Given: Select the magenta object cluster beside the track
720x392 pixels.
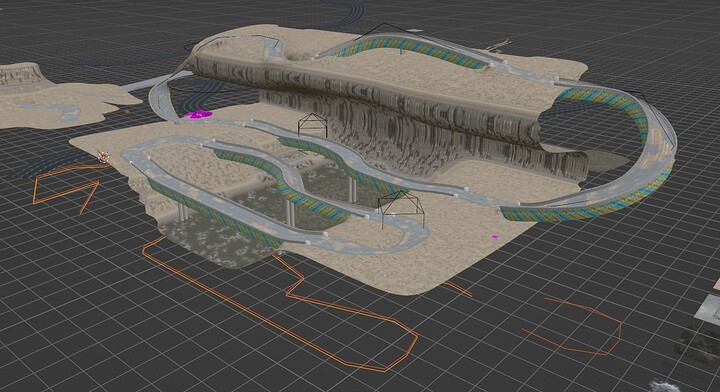Looking at the screenshot, I should pyautogui.click(x=197, y=113).
